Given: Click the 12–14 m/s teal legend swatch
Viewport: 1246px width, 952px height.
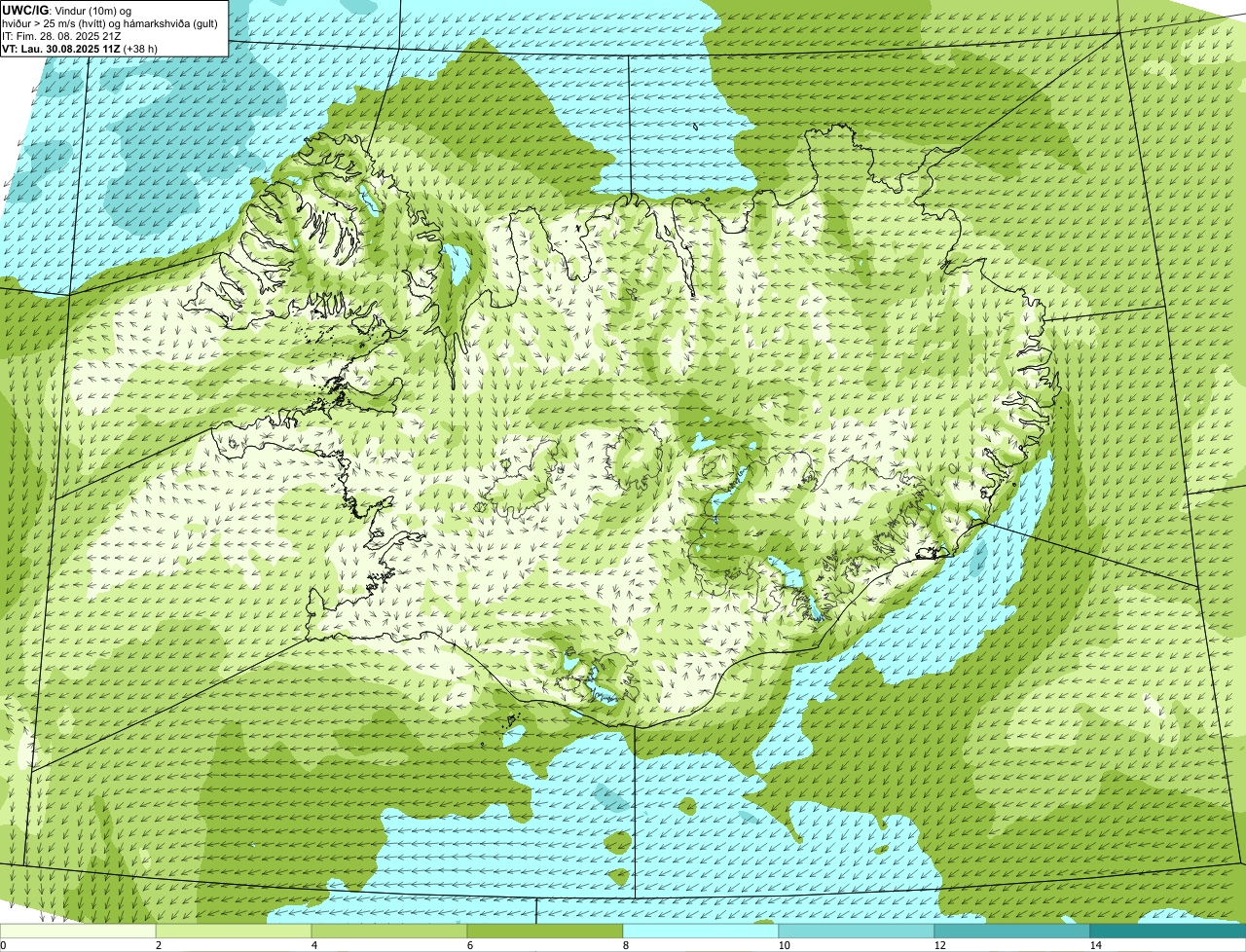Looking at the screenshot, I should 1012,931.
